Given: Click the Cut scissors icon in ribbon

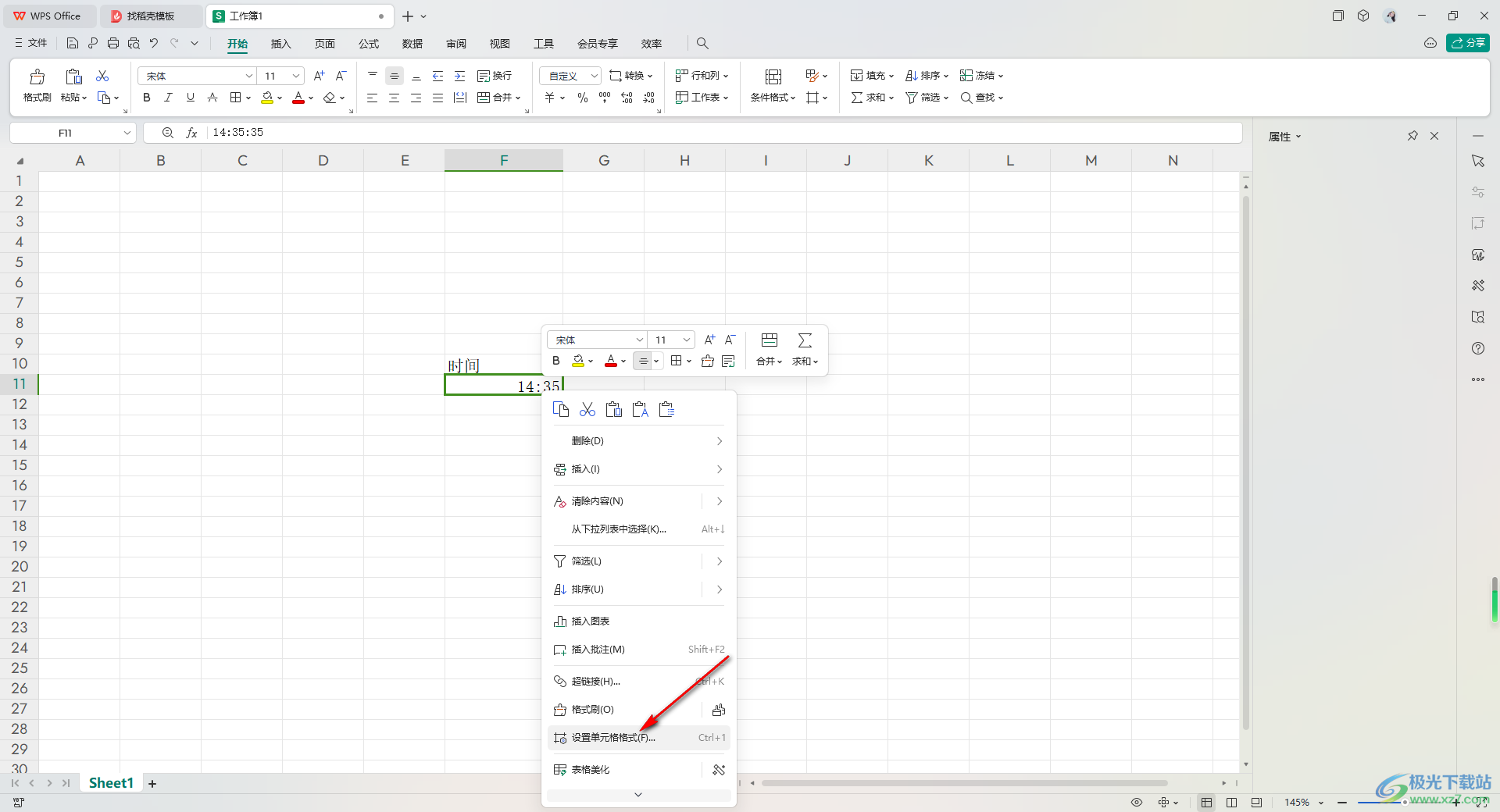Looking at the screenshot, I should point(102,76).
